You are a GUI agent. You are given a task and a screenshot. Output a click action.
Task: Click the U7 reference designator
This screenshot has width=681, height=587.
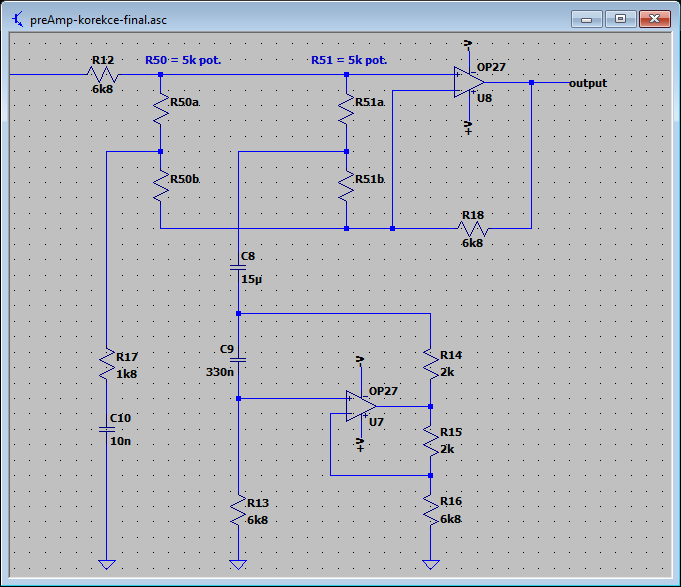click(x=376, y=422)
